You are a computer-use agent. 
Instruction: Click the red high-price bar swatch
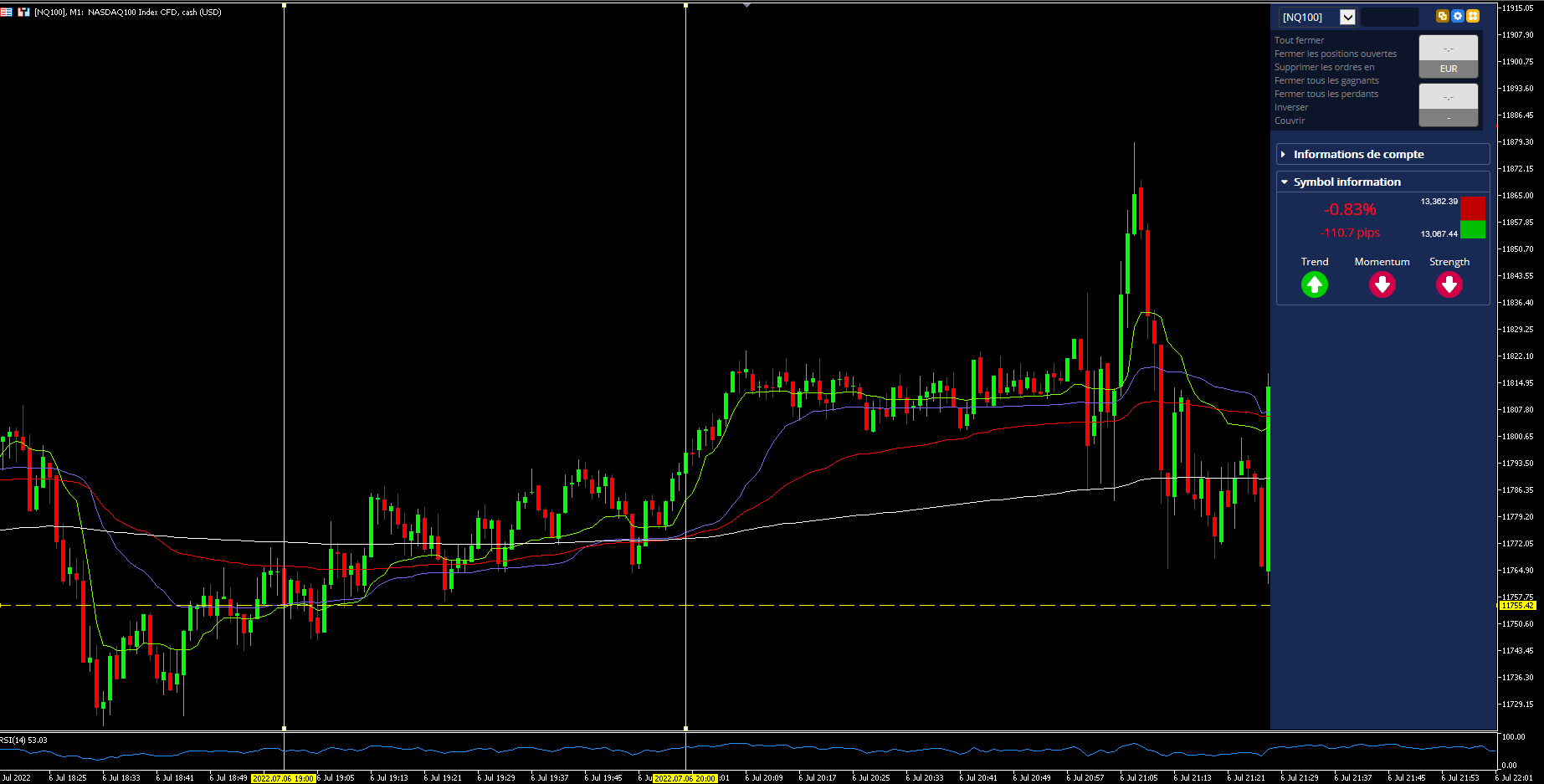point(1473,208)
